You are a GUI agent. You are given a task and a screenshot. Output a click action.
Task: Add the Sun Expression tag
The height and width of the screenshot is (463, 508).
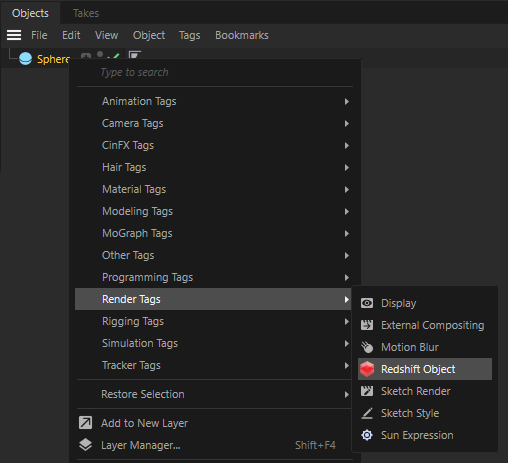(x=425, y=435)
